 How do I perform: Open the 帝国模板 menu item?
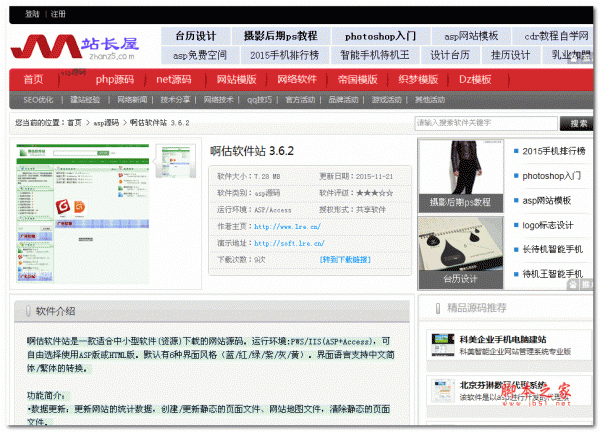point(357,80)
